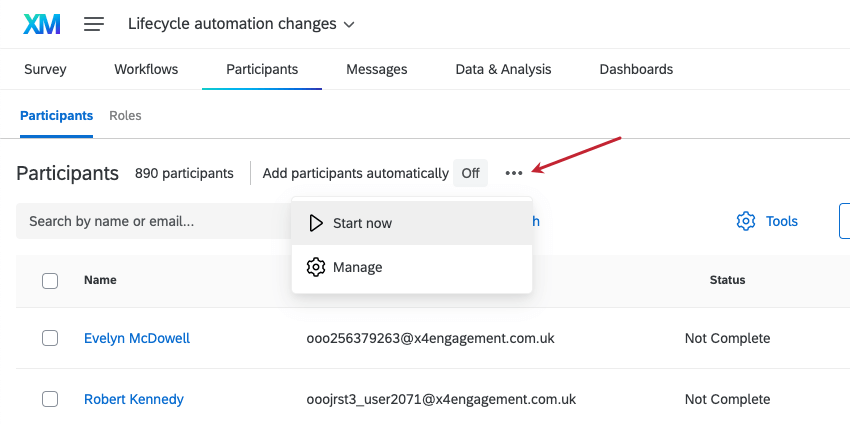Click the Start now play icon
Screen dimensions: 850x425
(x=316, y=223)
